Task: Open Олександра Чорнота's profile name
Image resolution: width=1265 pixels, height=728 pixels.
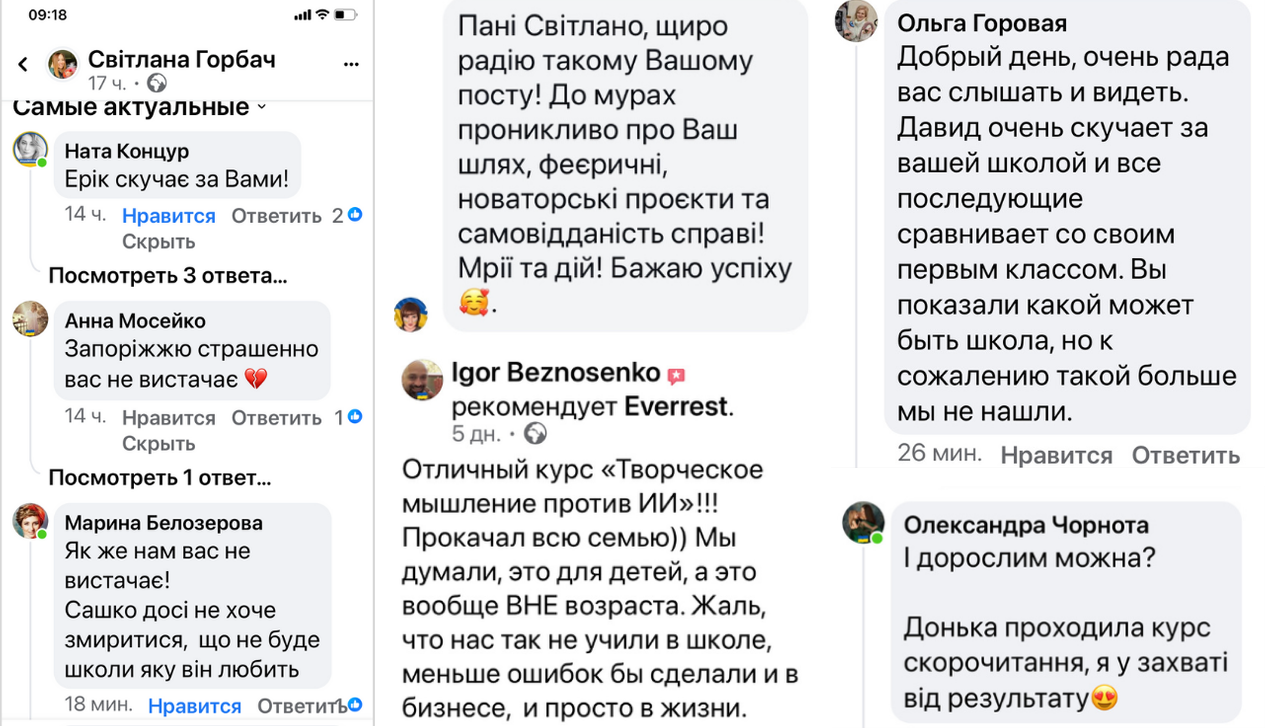Action: pos(1026,525)
